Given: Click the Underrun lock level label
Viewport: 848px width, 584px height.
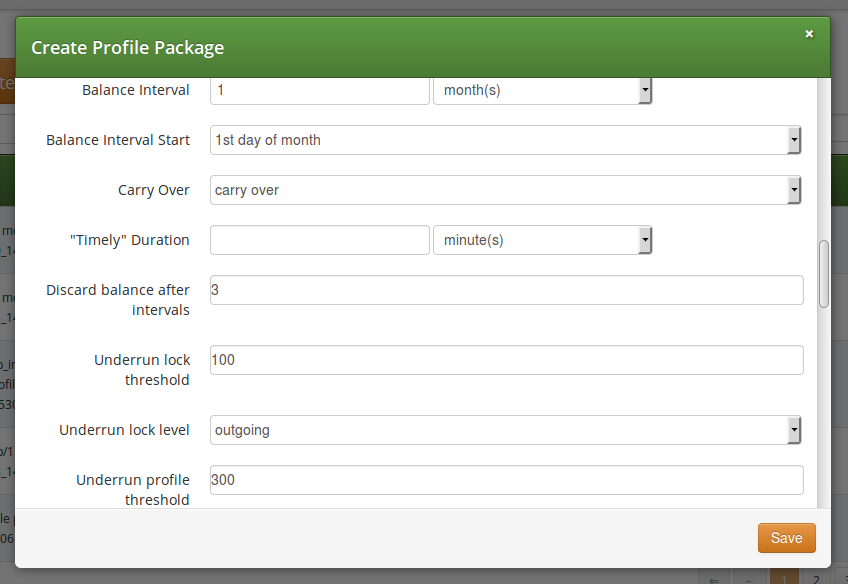Looking at the screenshot, I should point(124,430).
